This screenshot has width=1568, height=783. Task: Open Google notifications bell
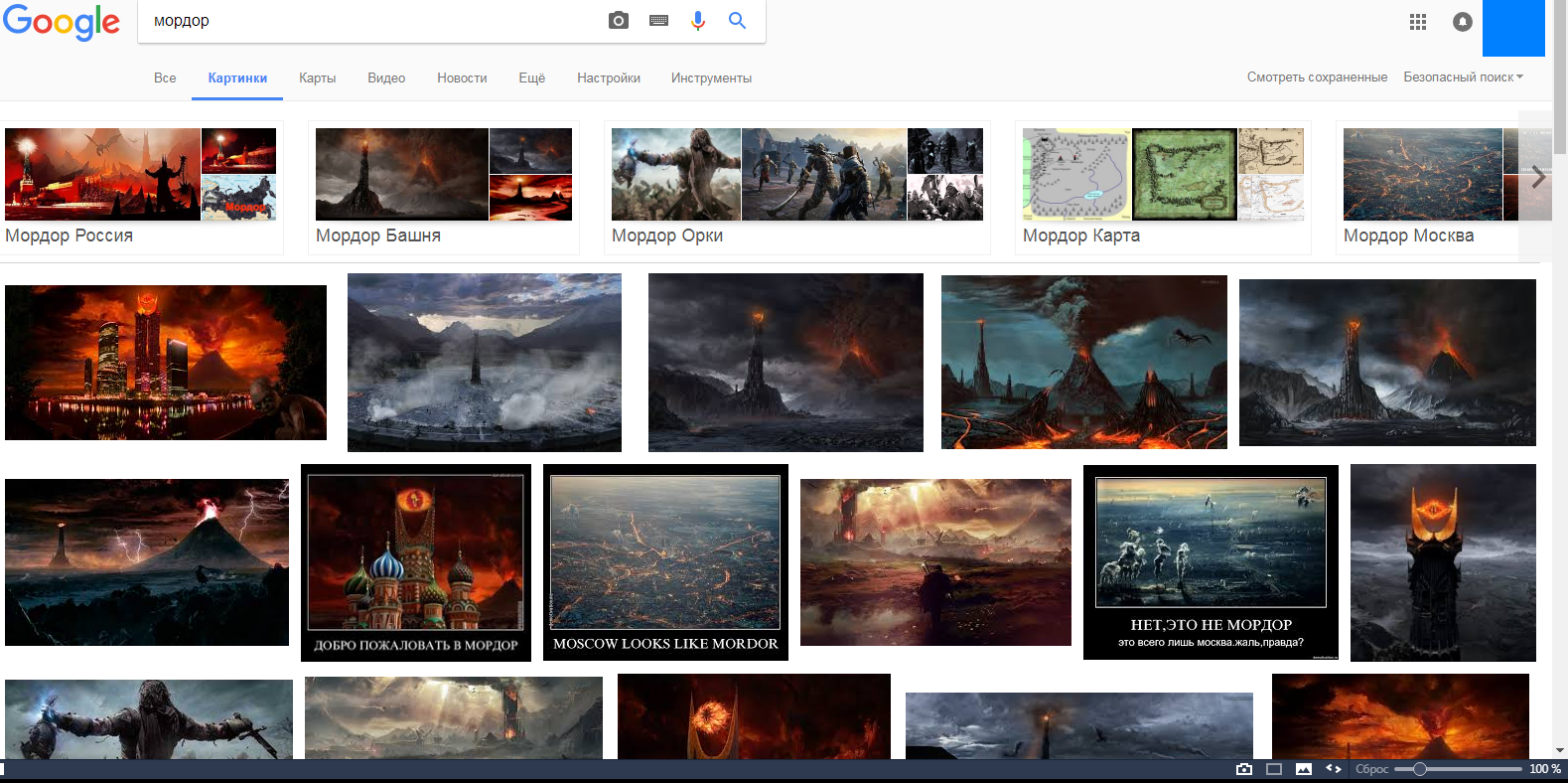click(1463, 22)
